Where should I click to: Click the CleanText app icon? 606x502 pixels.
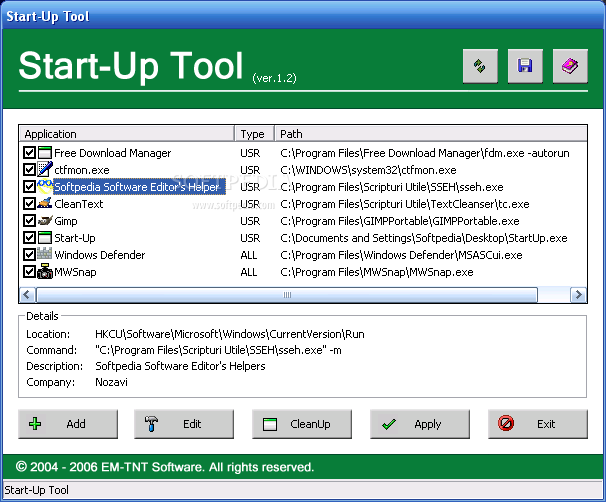click(45, 204)
